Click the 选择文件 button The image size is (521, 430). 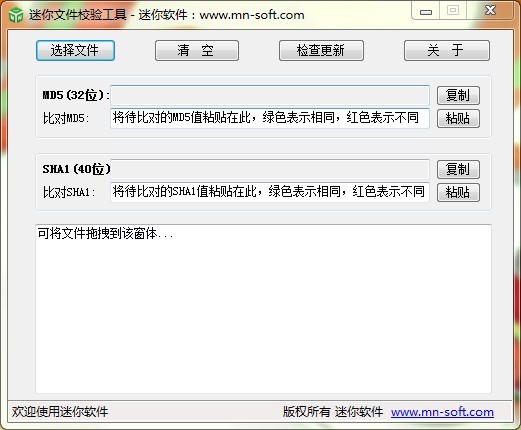(x=75, y=51)
